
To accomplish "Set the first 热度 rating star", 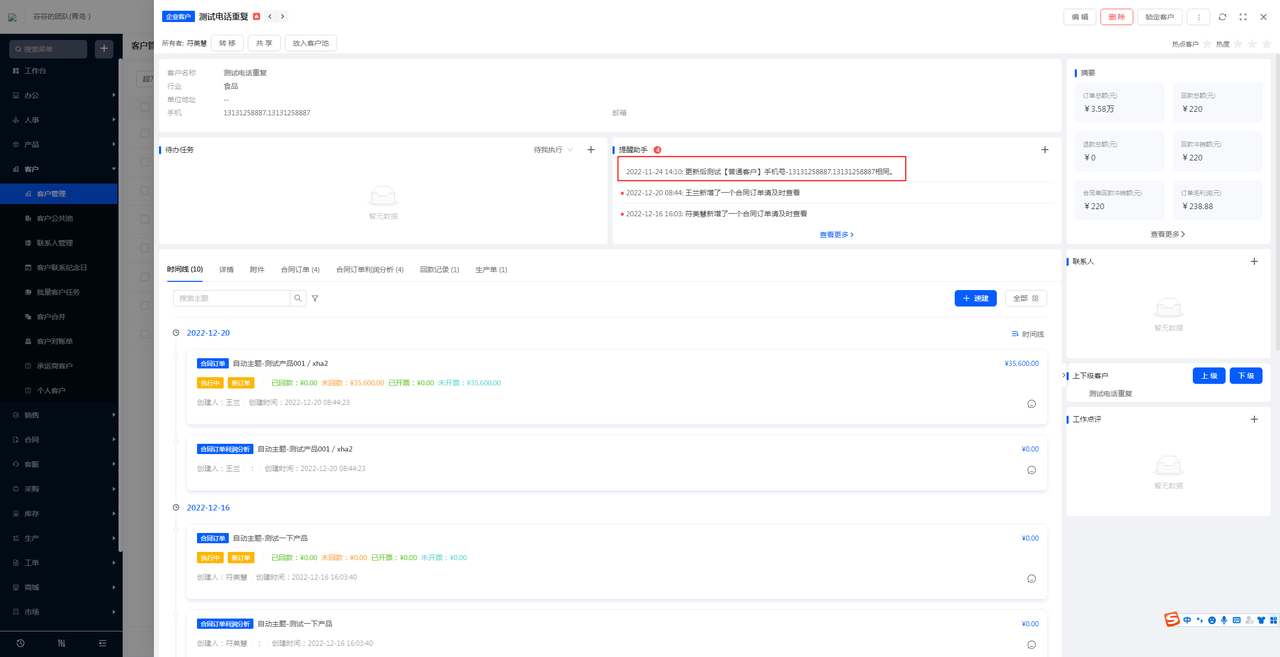I will coord(1239,44).
